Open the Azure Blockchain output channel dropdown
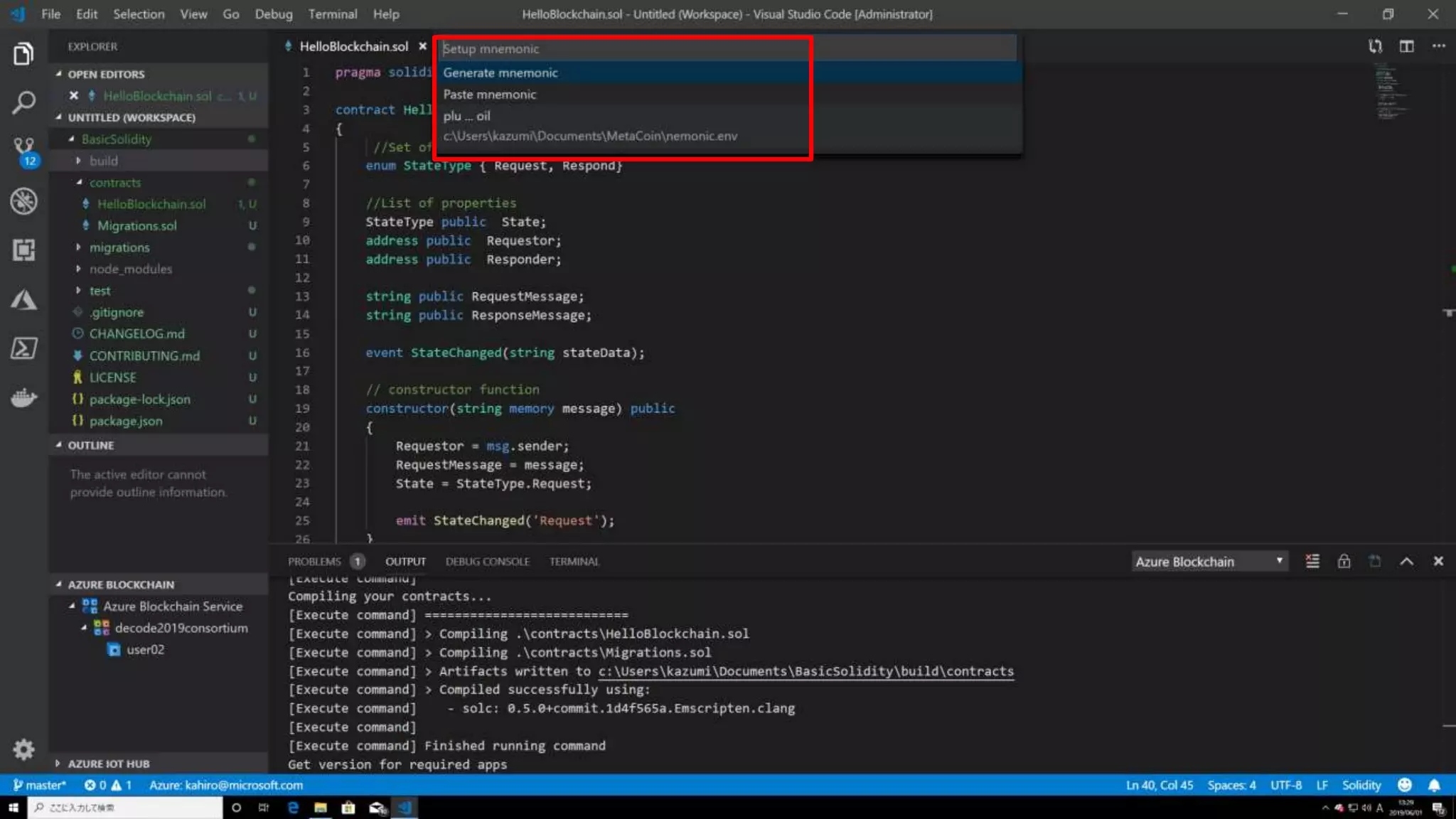 [x=1209, y=562]
